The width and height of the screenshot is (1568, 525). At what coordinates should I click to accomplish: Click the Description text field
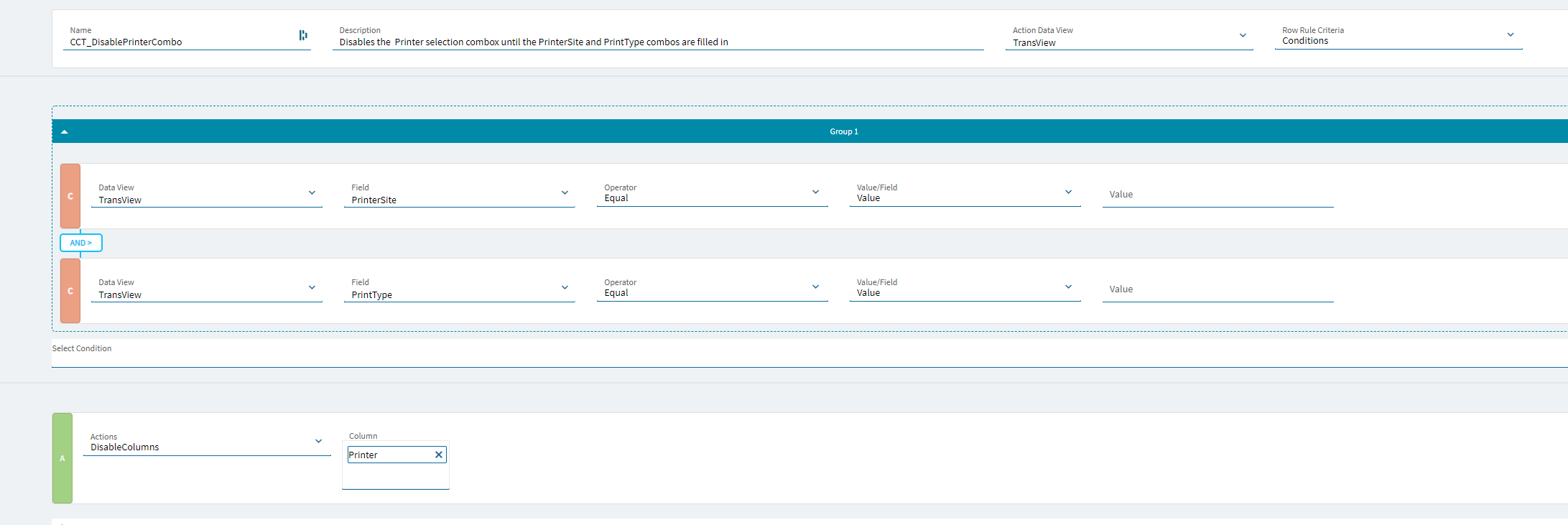pyautogui.click(x=658, y=37)
